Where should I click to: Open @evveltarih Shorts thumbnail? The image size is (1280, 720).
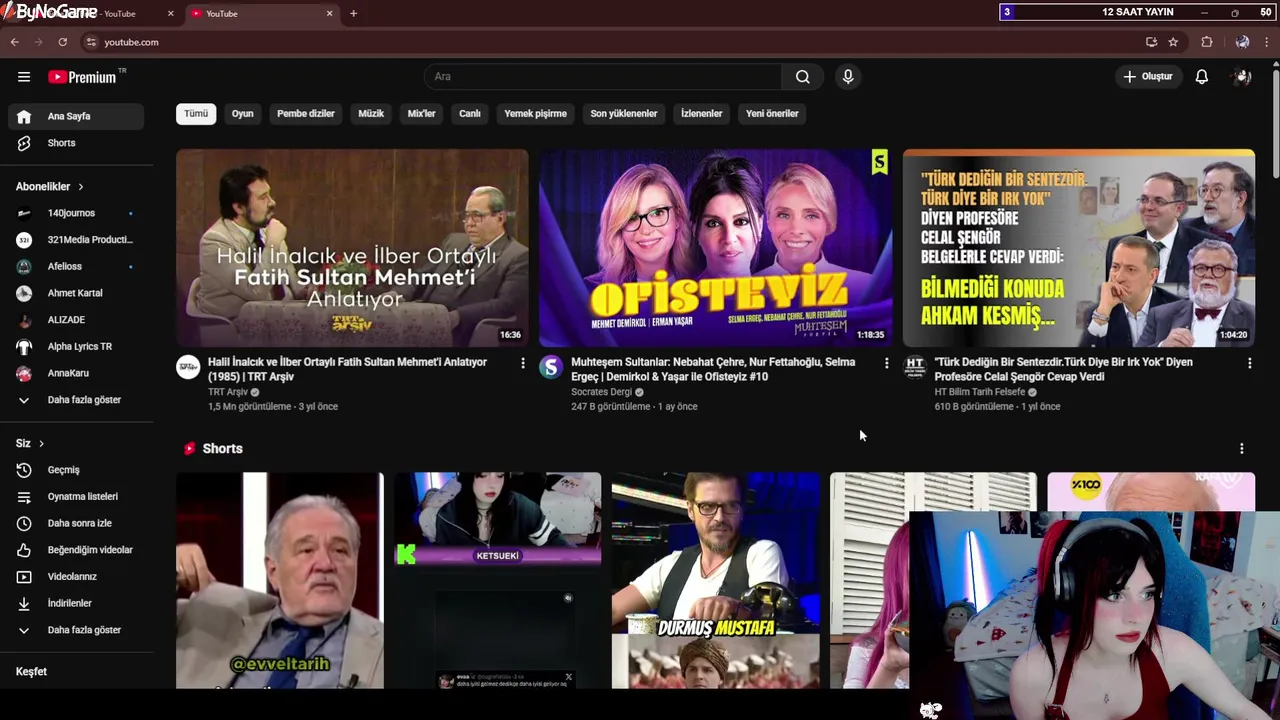(280, 581)
